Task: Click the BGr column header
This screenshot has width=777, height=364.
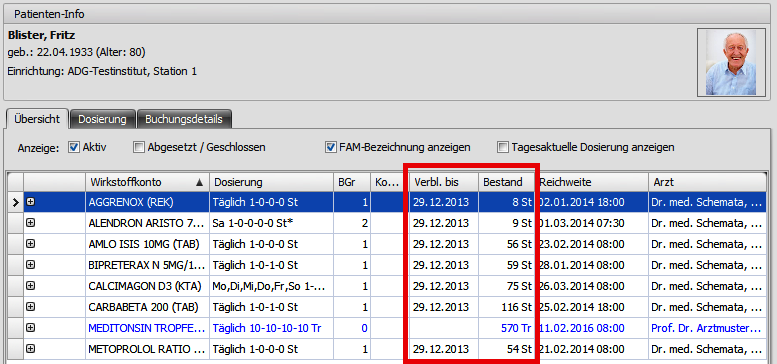Action: [x=351, y=182]
